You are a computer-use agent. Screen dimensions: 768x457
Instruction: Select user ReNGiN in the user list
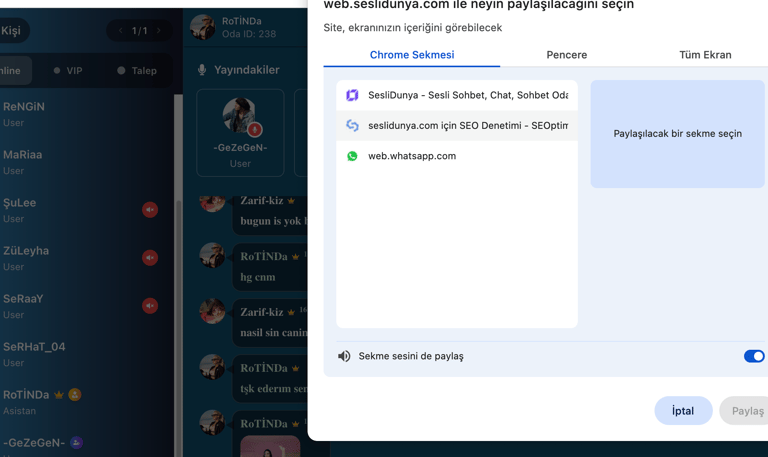coord(86,114)
